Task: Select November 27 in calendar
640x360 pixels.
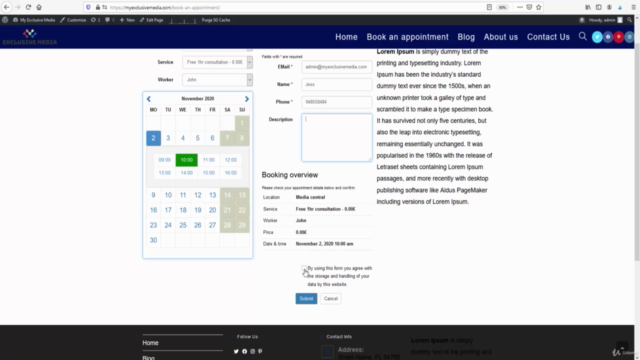Action: tap(212, 225)
